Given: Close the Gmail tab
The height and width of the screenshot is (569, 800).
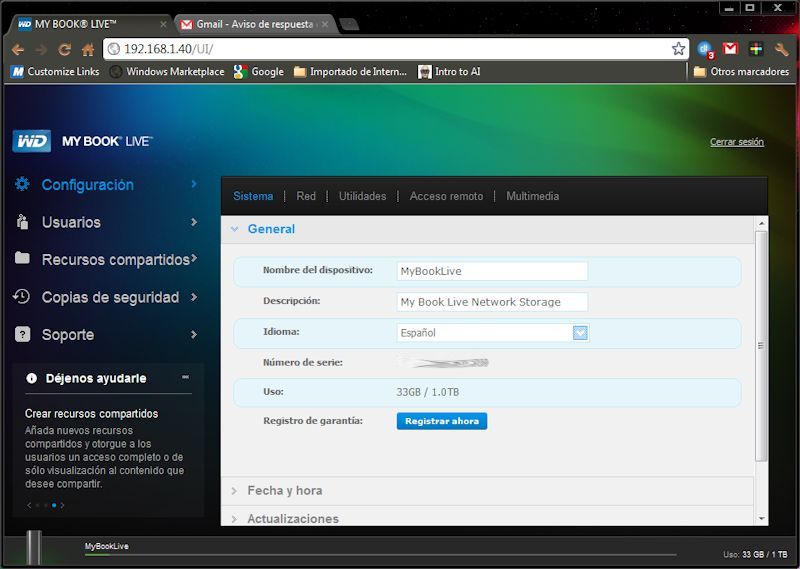Looking at the screenshot, I should point(324,24).
